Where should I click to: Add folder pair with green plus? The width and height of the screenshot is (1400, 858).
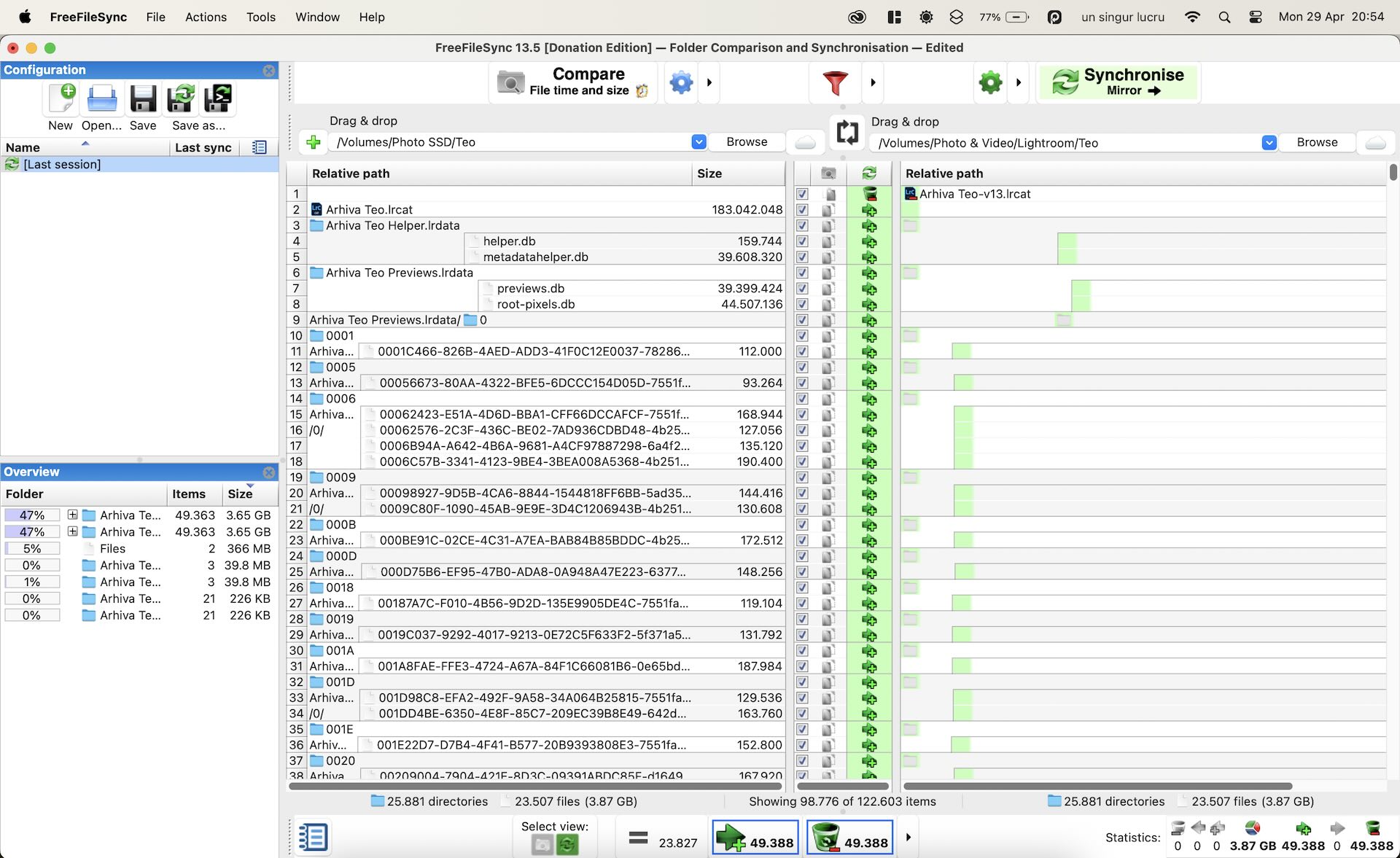click(x=314, y=142)
